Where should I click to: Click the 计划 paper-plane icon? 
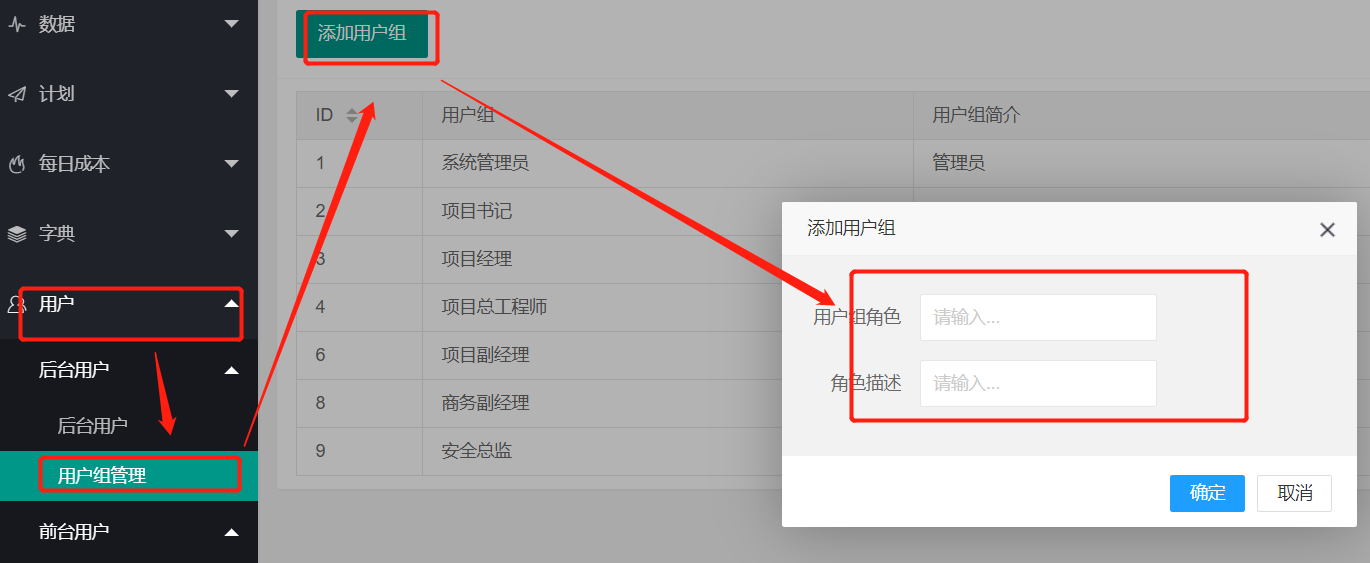tap(17, 94)
